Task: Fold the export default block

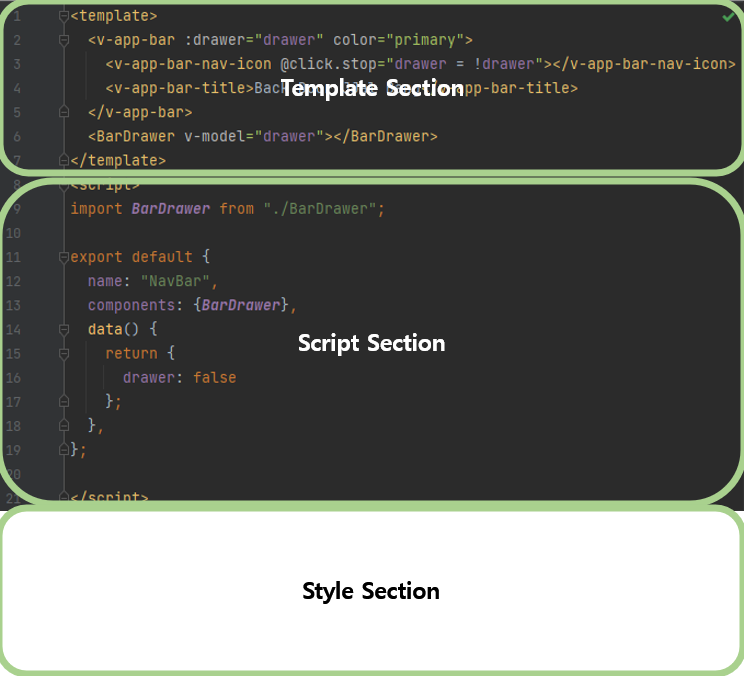Action: tap(64, 257)
